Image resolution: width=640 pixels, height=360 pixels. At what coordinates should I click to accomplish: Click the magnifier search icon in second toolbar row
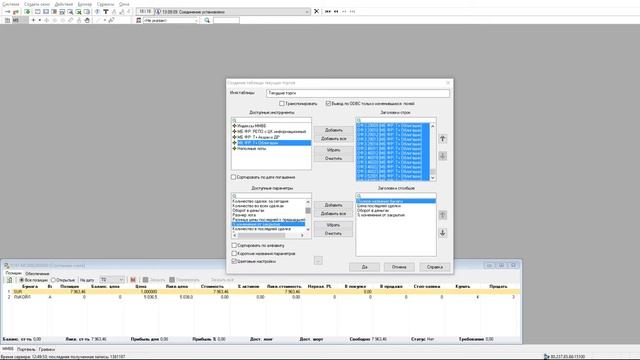(207, 20)
